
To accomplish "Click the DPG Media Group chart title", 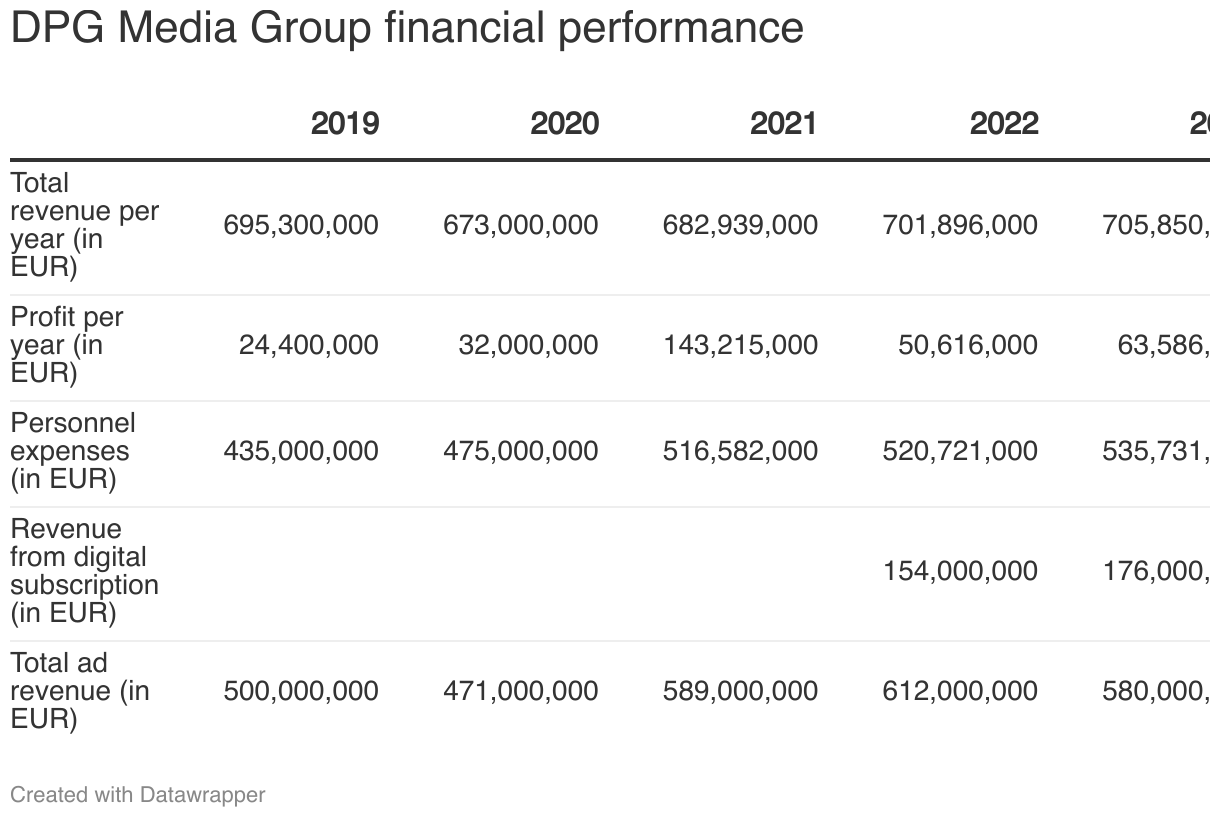I will [x=406, y=28].
